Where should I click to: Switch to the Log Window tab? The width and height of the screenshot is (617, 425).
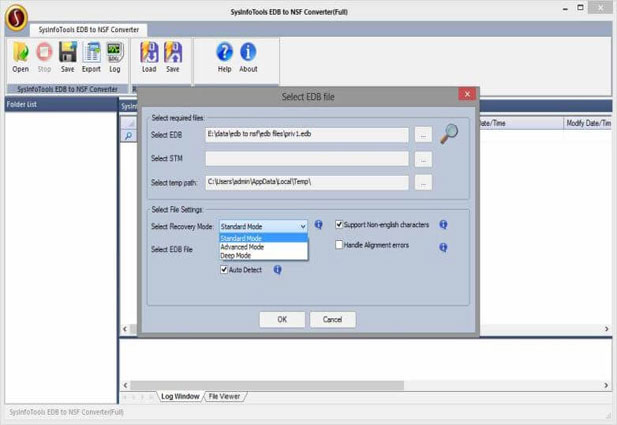(x=180, y=396)
